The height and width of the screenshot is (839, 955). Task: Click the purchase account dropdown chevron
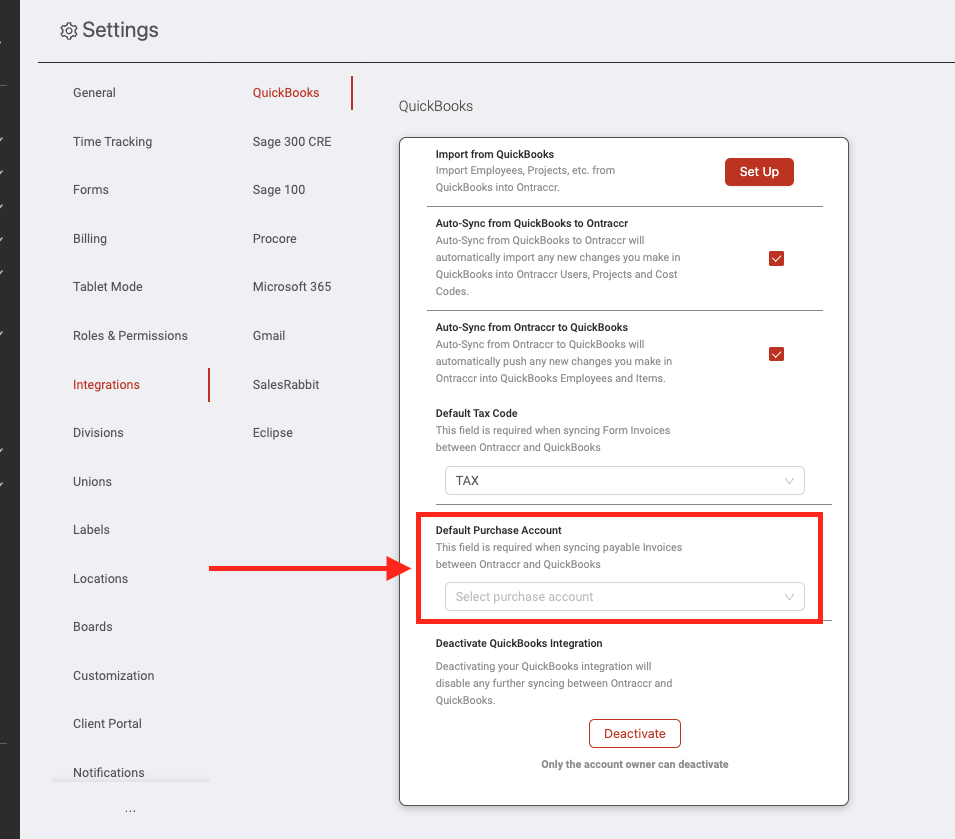789,597
